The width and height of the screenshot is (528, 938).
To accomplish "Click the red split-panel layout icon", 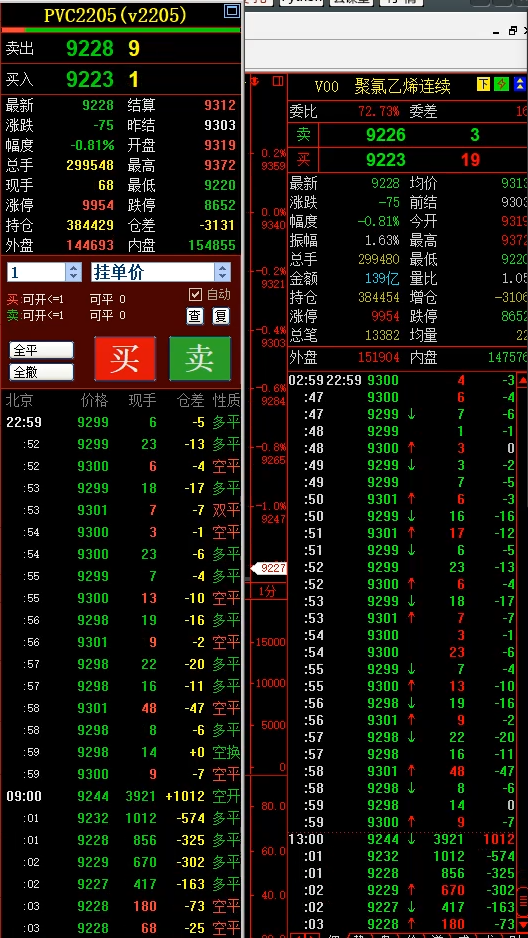I will pyautogui.click(x=277, y=81).
